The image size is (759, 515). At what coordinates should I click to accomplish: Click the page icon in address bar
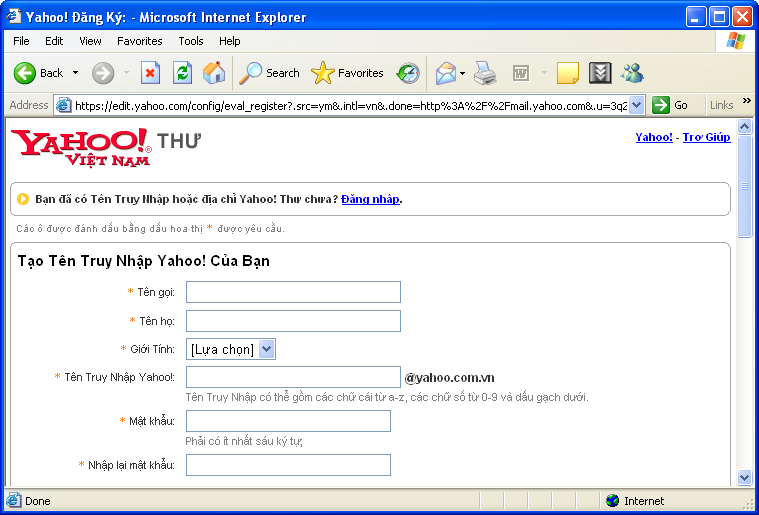point(64,106)
